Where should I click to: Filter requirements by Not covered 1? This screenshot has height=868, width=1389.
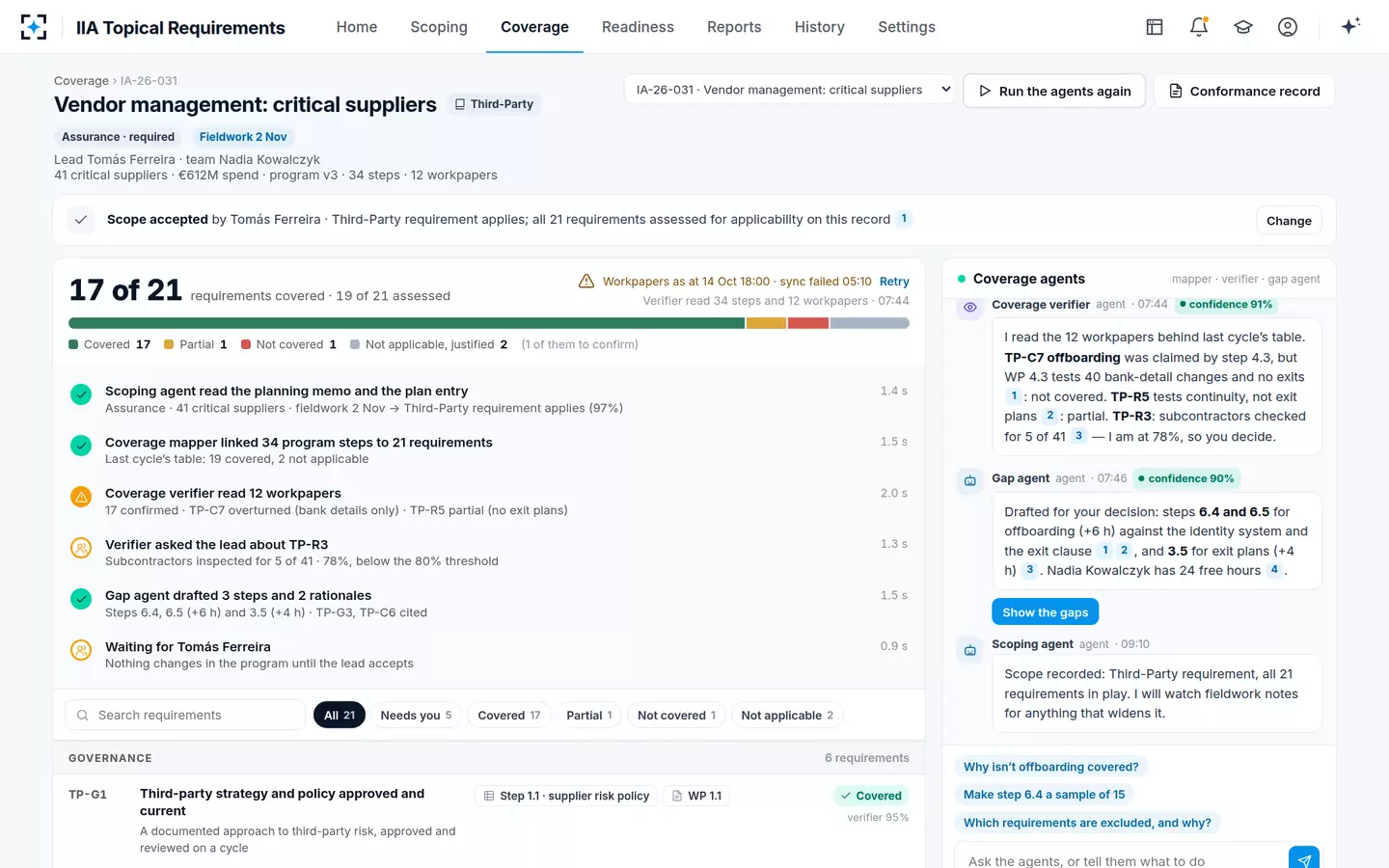tap(676, 715)
